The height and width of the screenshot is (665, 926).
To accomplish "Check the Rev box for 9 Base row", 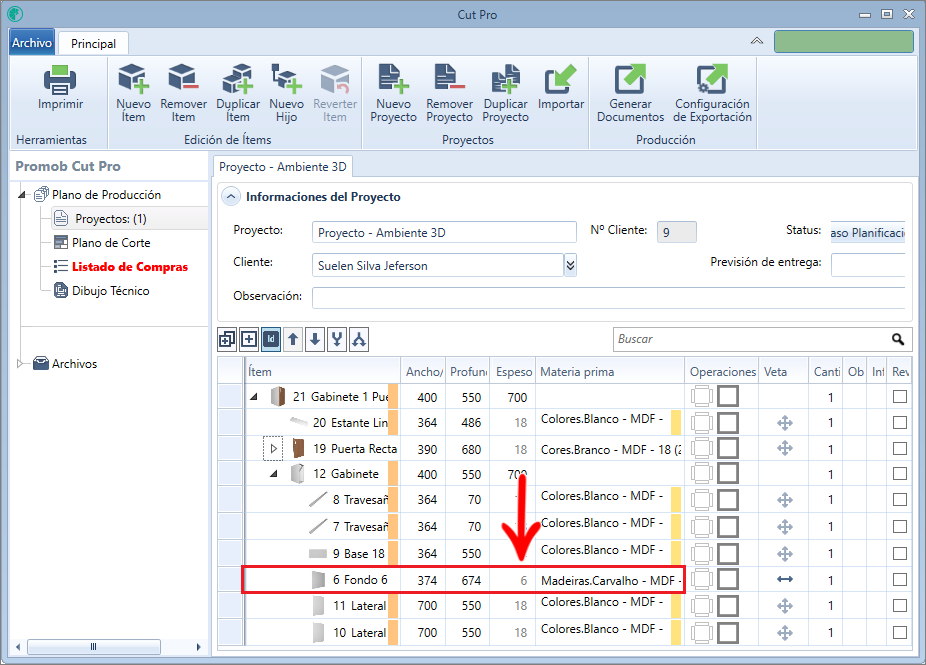I will click(x=900, y=553).
